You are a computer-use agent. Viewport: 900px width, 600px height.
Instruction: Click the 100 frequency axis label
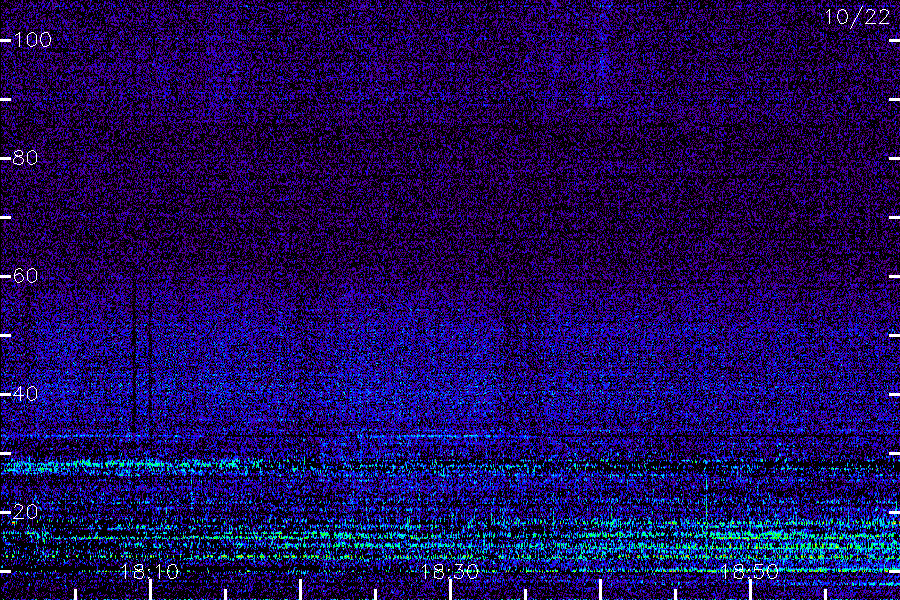(x=32, y=40)
